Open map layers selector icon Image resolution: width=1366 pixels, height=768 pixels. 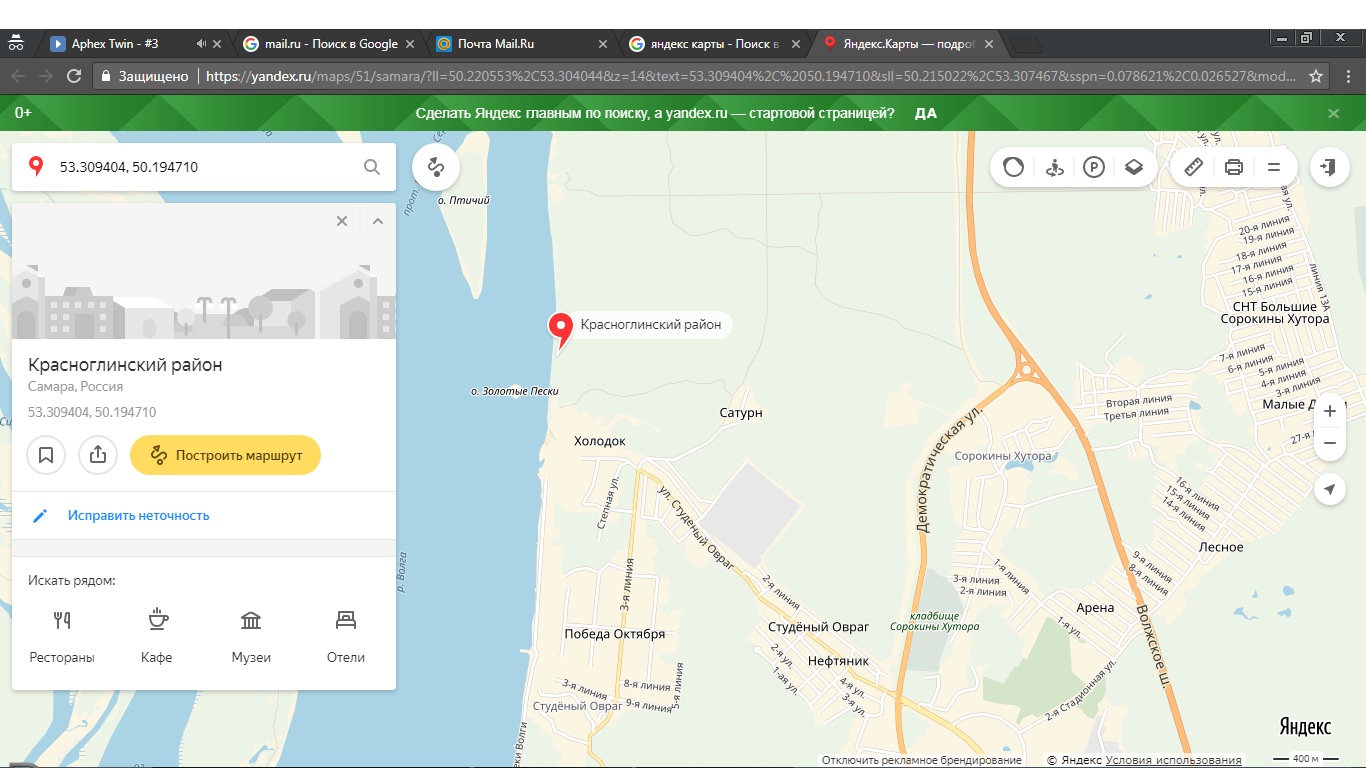pyautogui.click(x=1133, y=167)
